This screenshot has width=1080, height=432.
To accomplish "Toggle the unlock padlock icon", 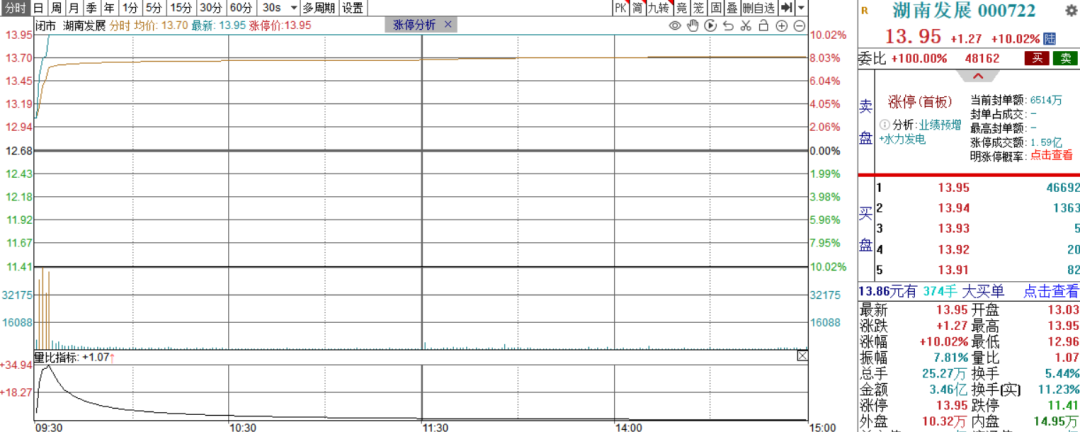I will coord(764,25).
